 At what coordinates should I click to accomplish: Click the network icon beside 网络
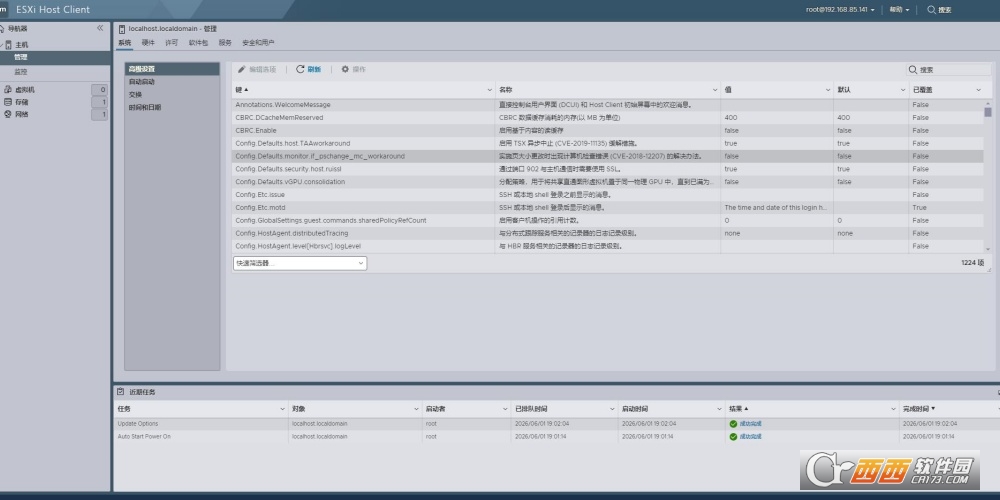point(8,114)
